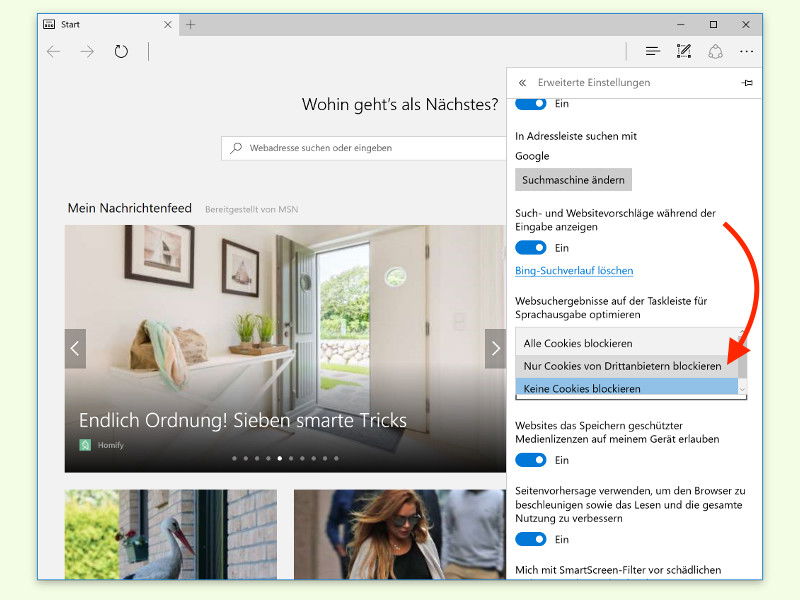Select the last carousel dot
The height and width of the screenshot is (600, 800).
coord(336,458)
